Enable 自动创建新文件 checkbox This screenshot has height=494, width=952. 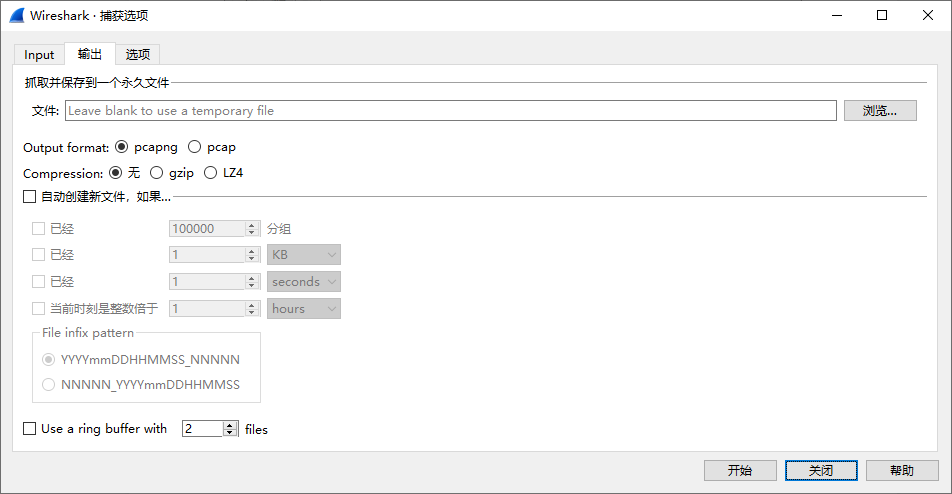[x=29, y=197]
